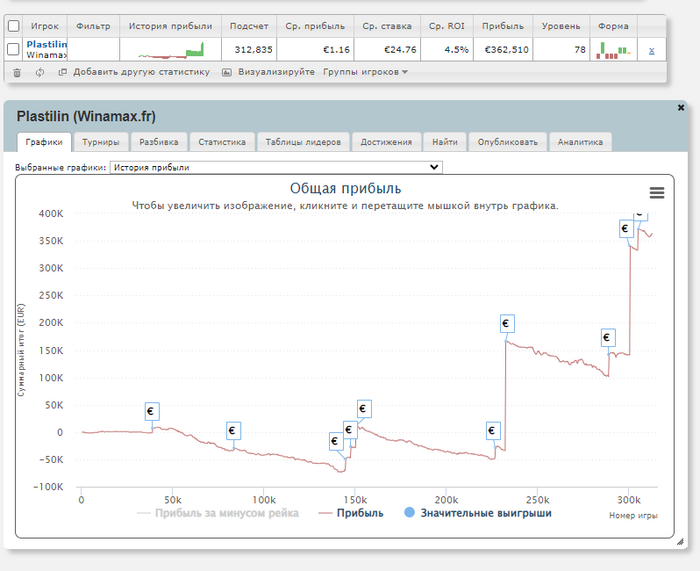The height and width of the screenshot is (571, 700).
Task: Click the copy icon beside Добавить другую статистику
Action: (62, 72)
